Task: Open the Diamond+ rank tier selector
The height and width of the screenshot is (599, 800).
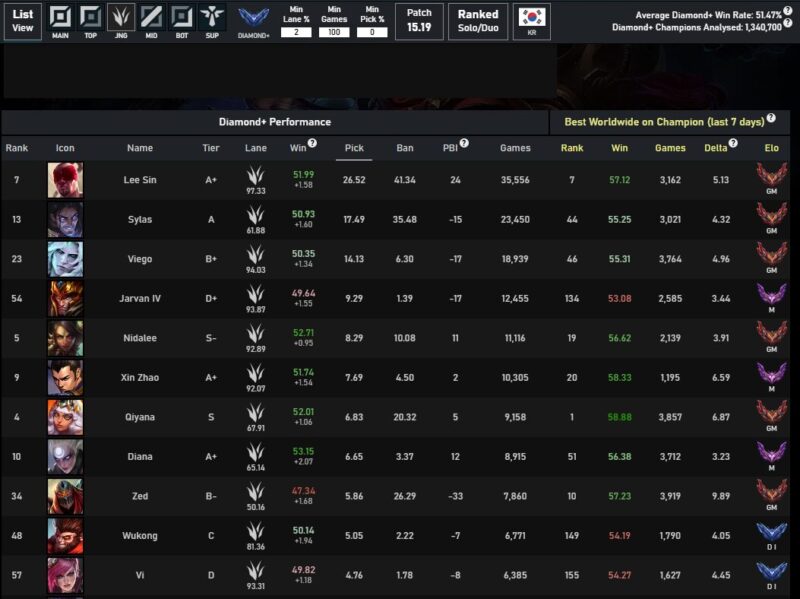Action: (x=253, y=20)
